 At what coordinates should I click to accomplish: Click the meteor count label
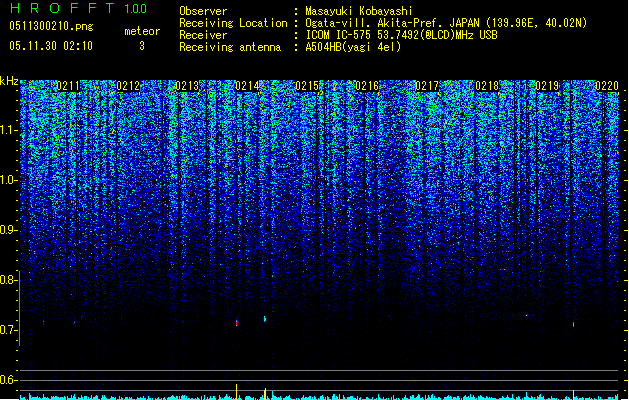pos(142,31)
